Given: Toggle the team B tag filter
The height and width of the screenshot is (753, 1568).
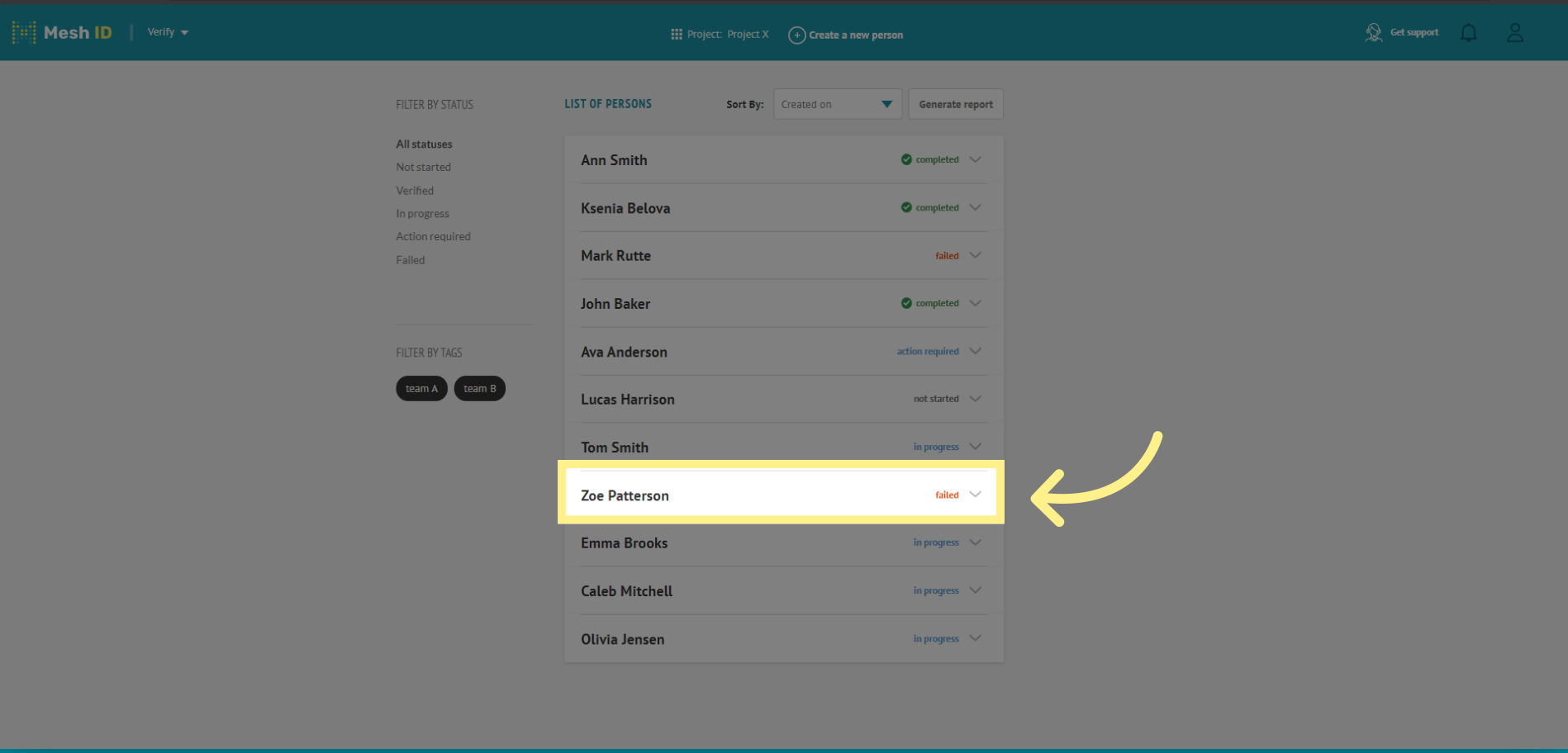Looking at the screenshot, I should click(x=479, y=388).
